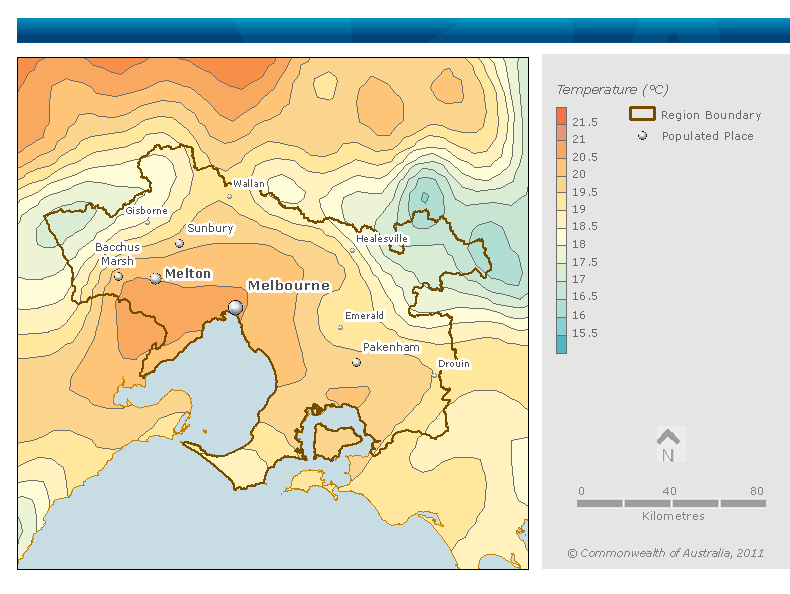This screenshot has height=594, width=790.
Task: Click the Healesville map label
Action: pyautogui.click(x=382, y=238)
